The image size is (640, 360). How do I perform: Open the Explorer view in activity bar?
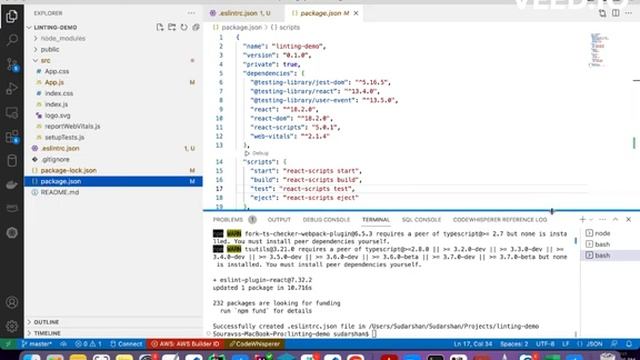pos(12,16)
